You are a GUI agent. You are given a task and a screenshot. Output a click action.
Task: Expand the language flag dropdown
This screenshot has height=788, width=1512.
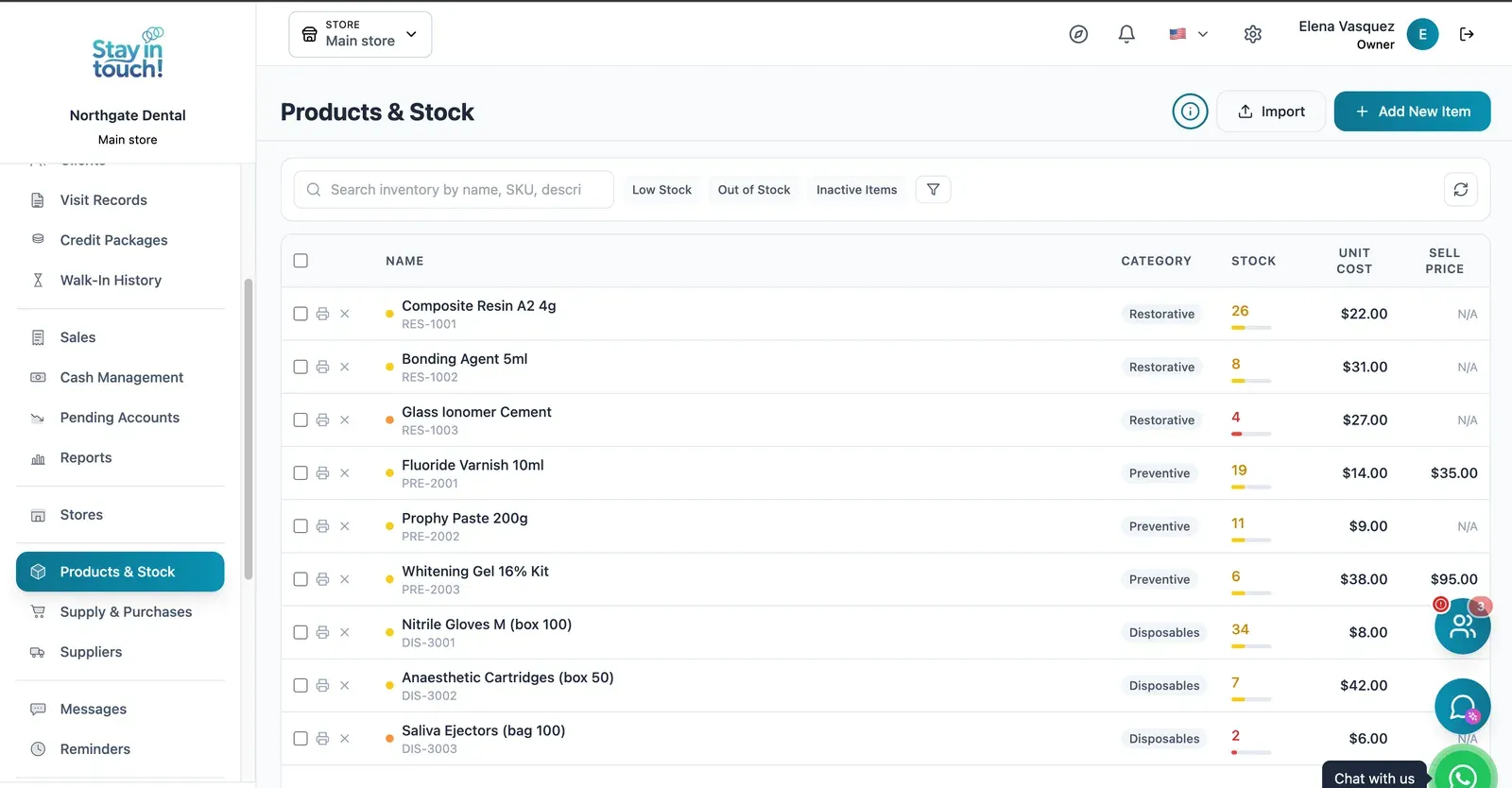pos(1189,34)
